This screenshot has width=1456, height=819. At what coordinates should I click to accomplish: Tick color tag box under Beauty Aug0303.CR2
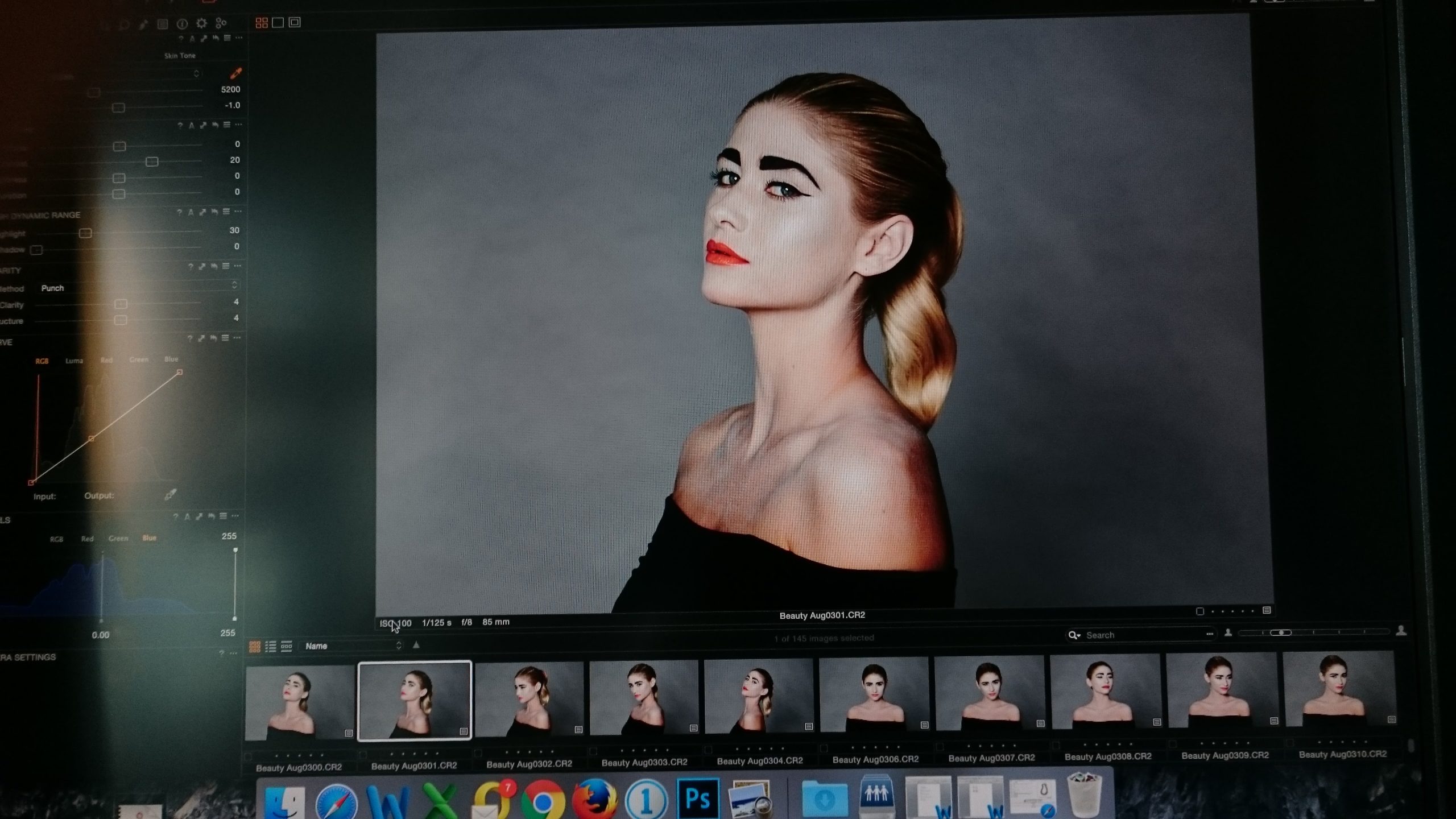pos(594,751)
